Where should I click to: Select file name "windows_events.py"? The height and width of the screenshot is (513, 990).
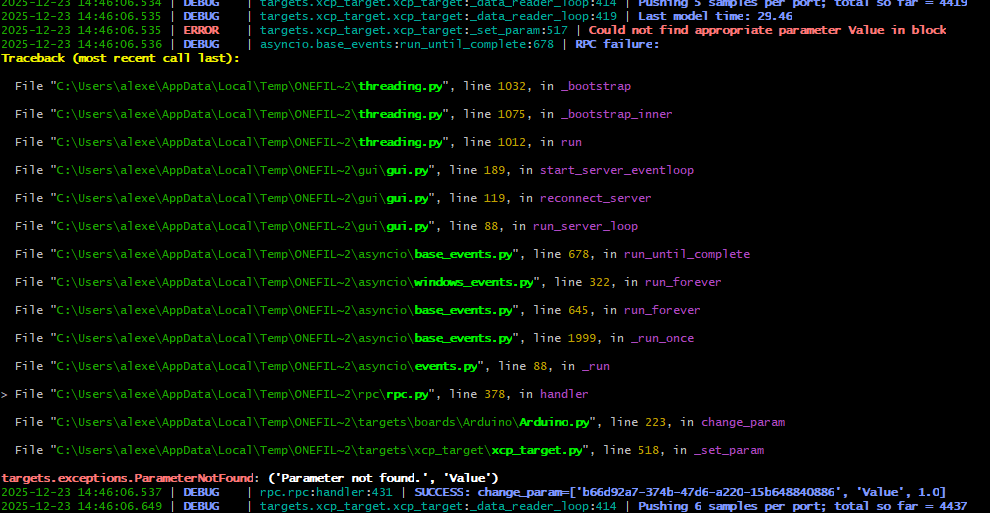tap(474, 282)
